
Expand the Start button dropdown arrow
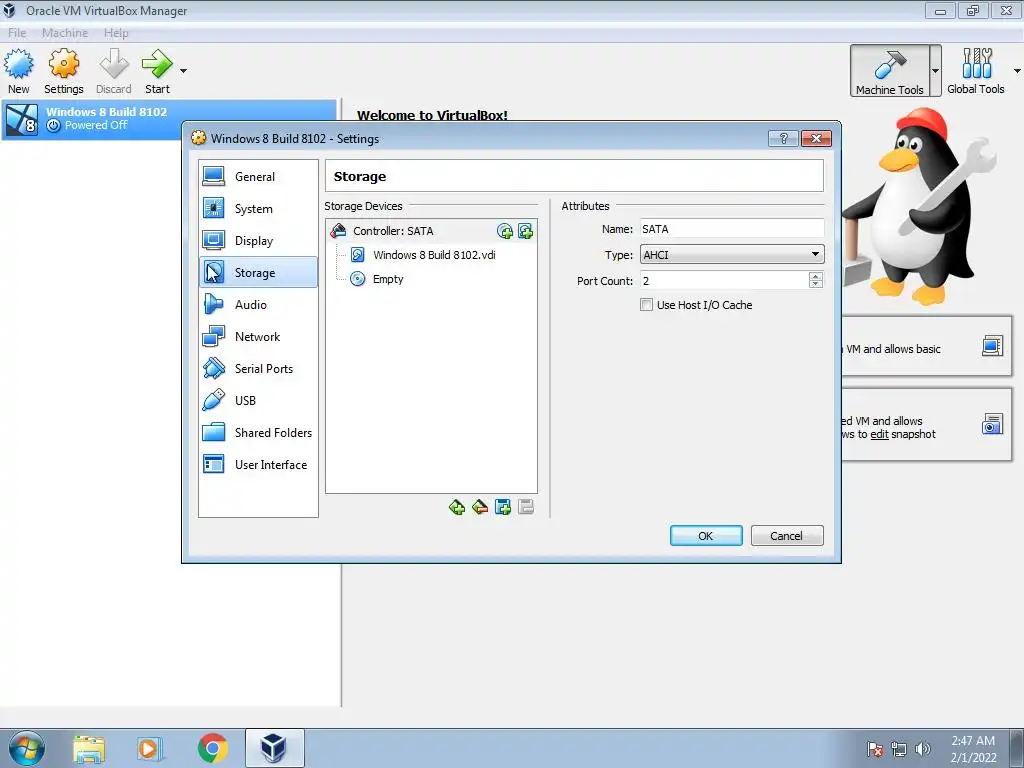[x=184, y=71]
